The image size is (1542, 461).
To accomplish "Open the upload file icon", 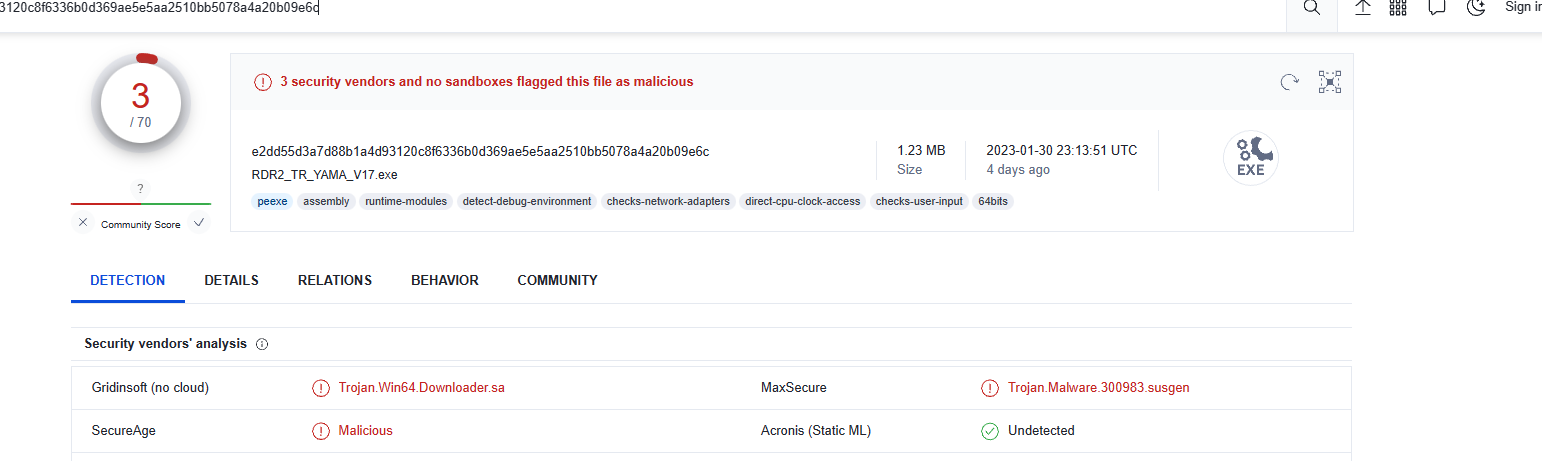I will (x=1363, y=8).
